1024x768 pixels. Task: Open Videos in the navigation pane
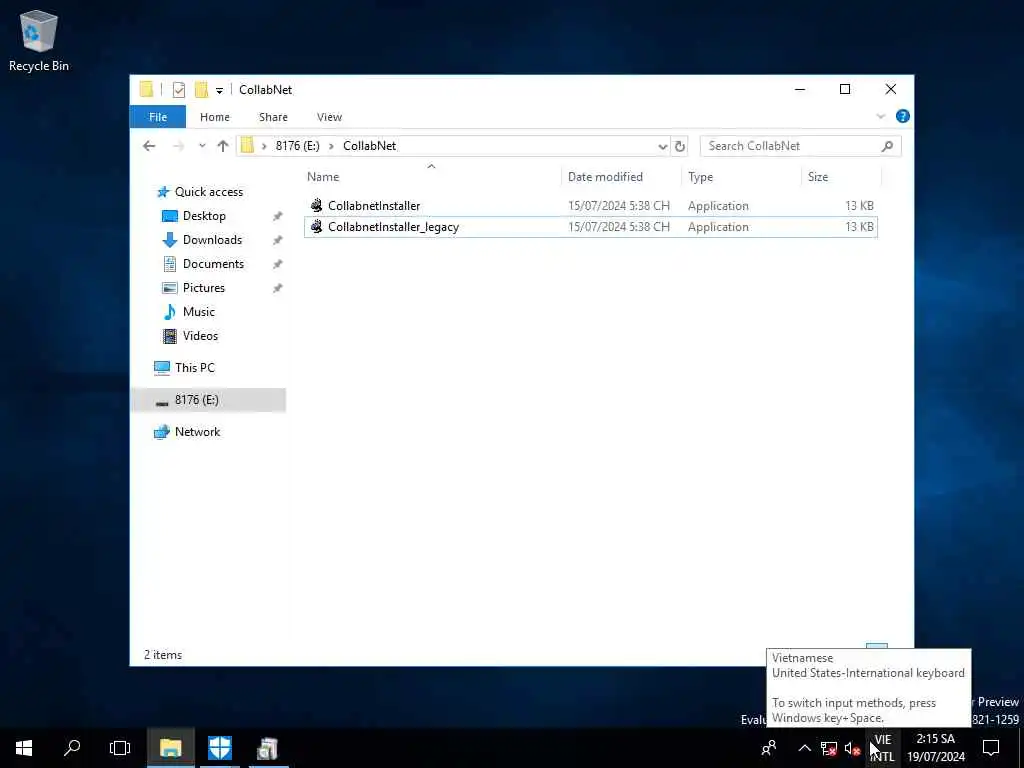click(200, 336)
